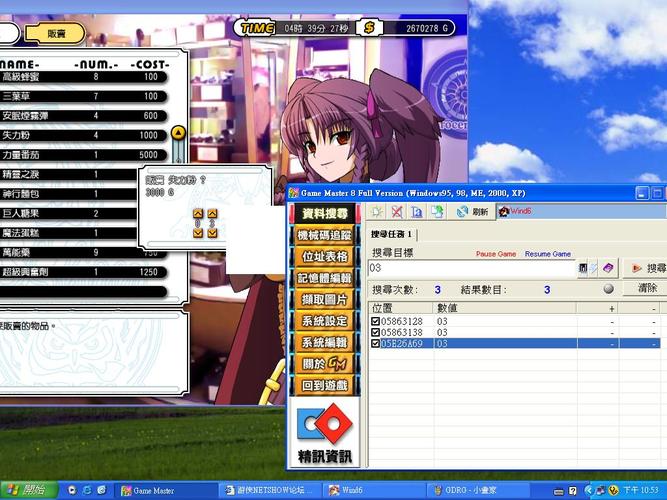The width and height of the screenshot is (667, 500).
Task: Click 回到遊戲 to return to game
Action: pos(325,386)
